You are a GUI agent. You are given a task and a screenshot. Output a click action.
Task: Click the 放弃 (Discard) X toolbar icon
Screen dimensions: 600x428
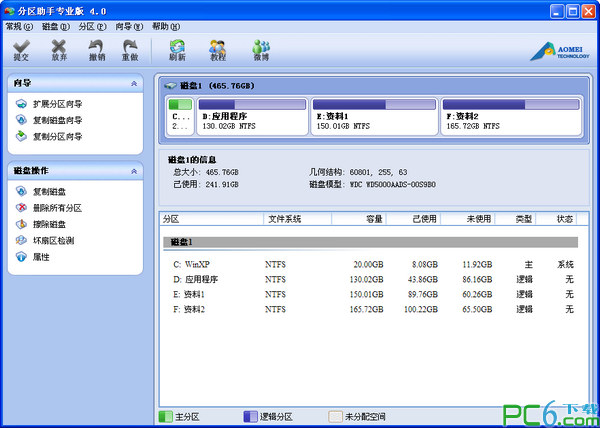coord(59,47)
